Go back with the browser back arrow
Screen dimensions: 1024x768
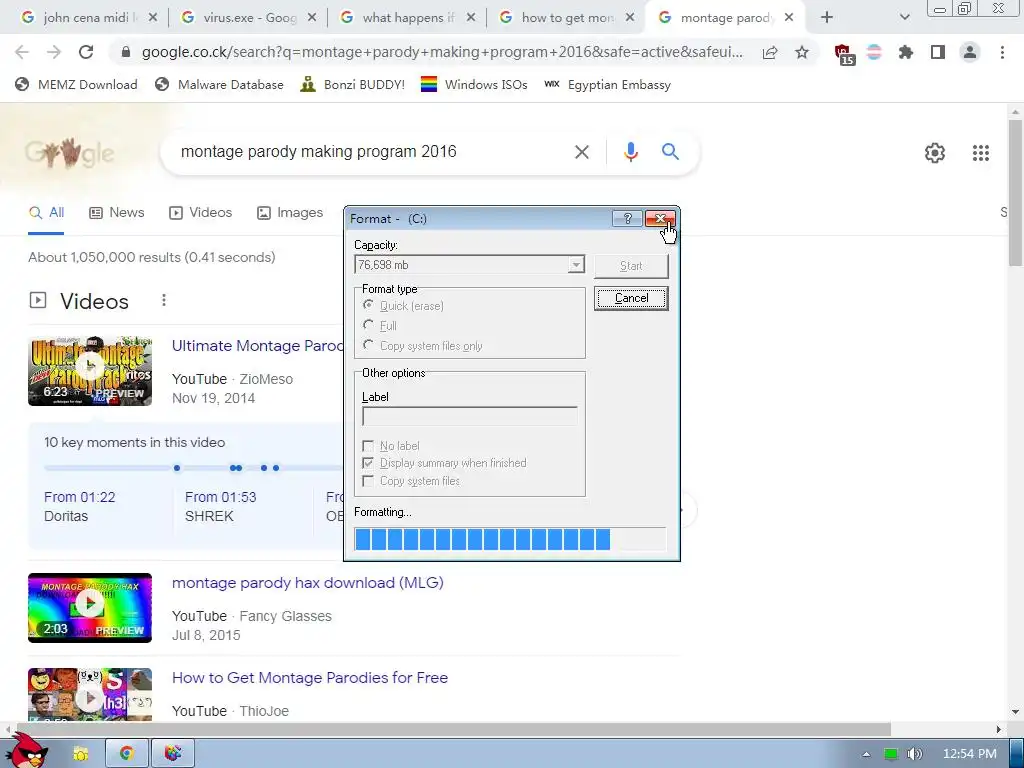pos(22,52)
